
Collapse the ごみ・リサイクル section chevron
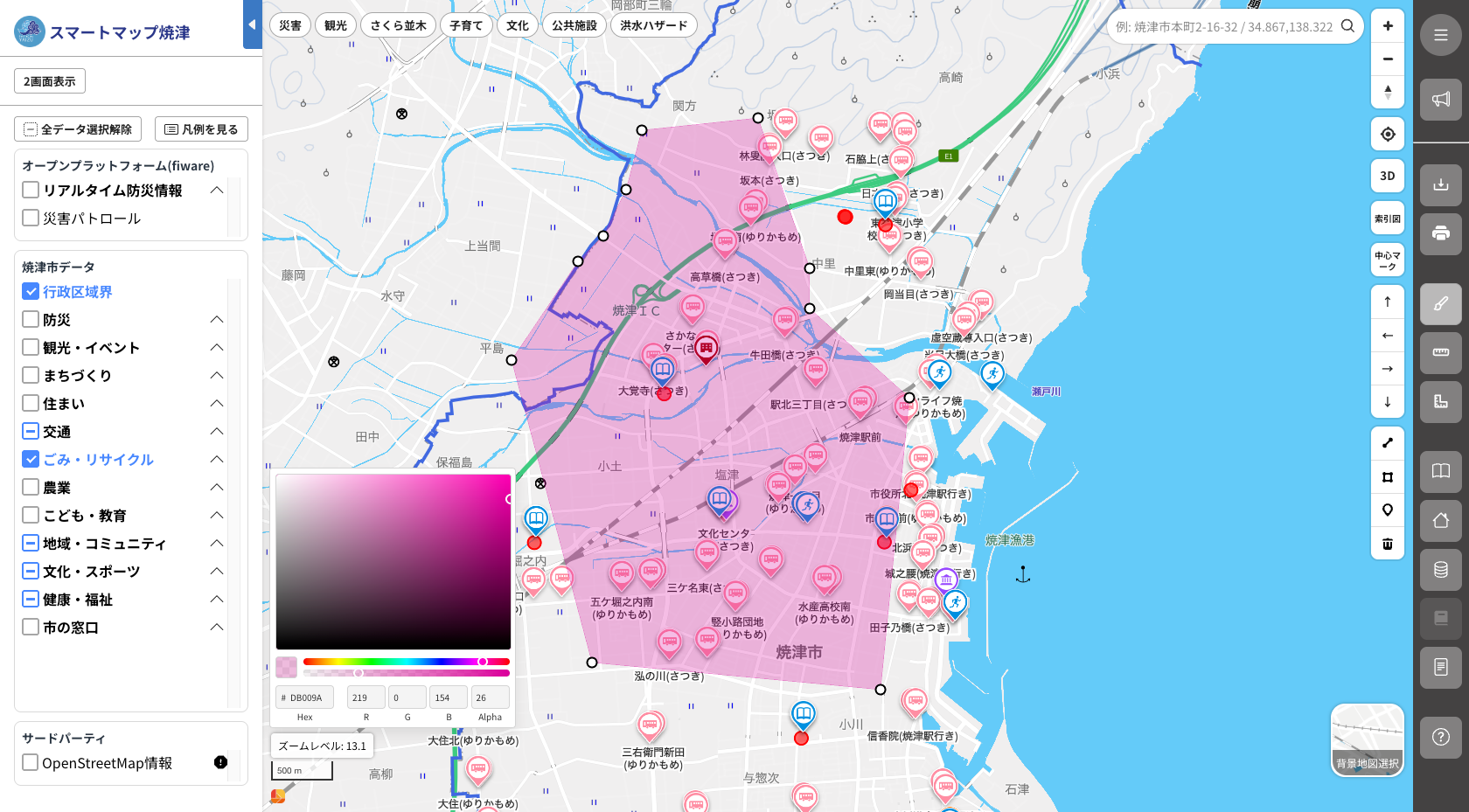click(x=217, y=459)
